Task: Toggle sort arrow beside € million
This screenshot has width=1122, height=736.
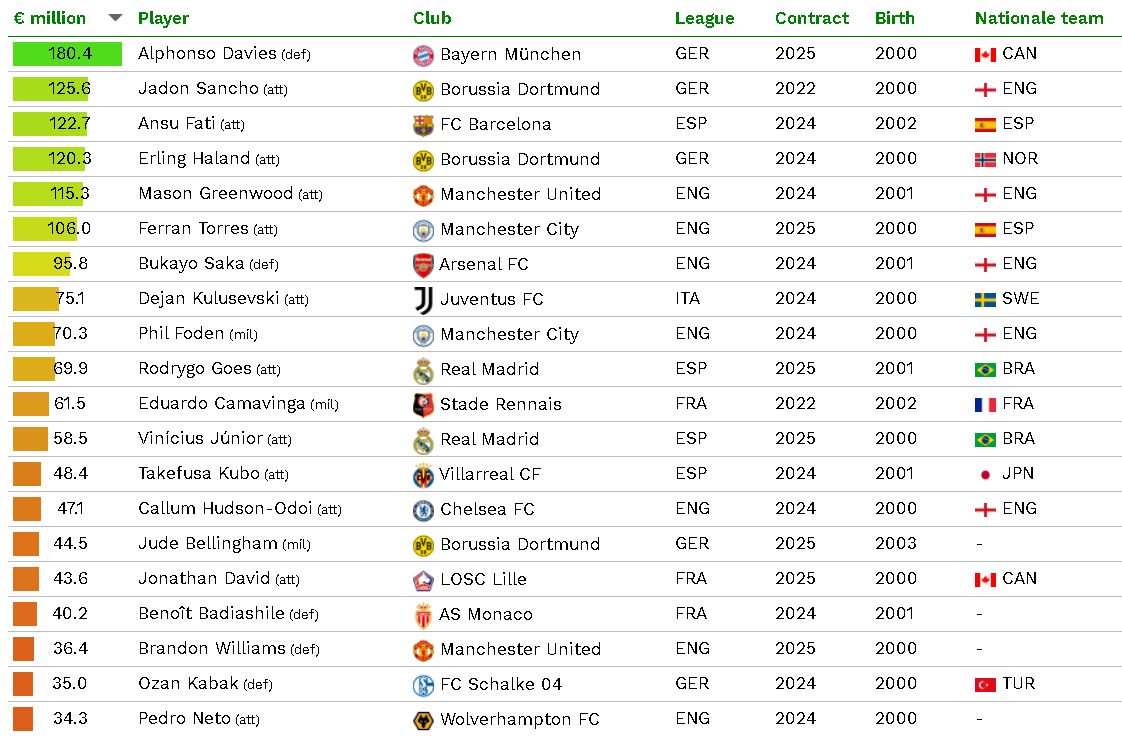Action: coord(115,18)
